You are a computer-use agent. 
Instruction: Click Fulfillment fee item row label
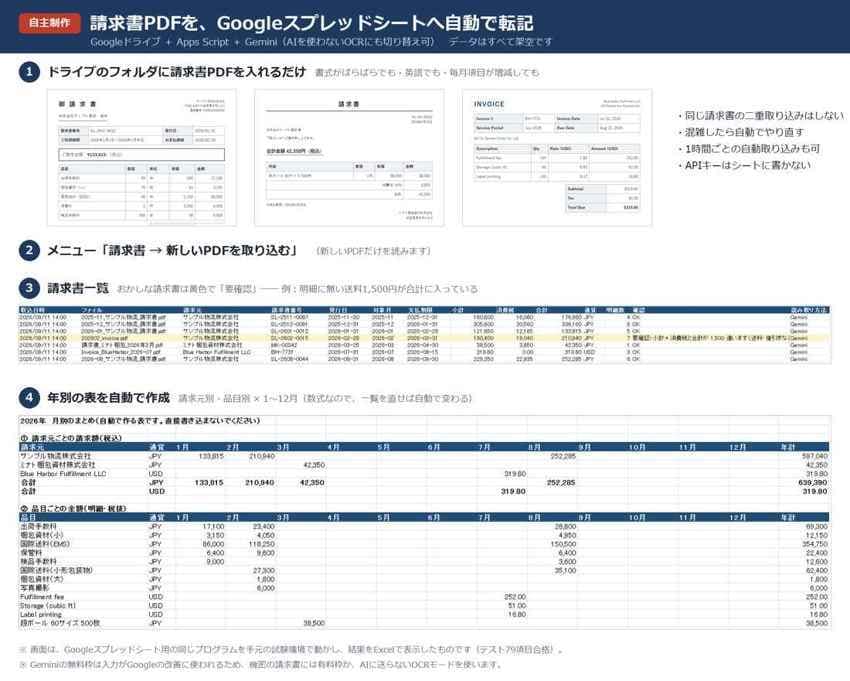tap(42, 597)
